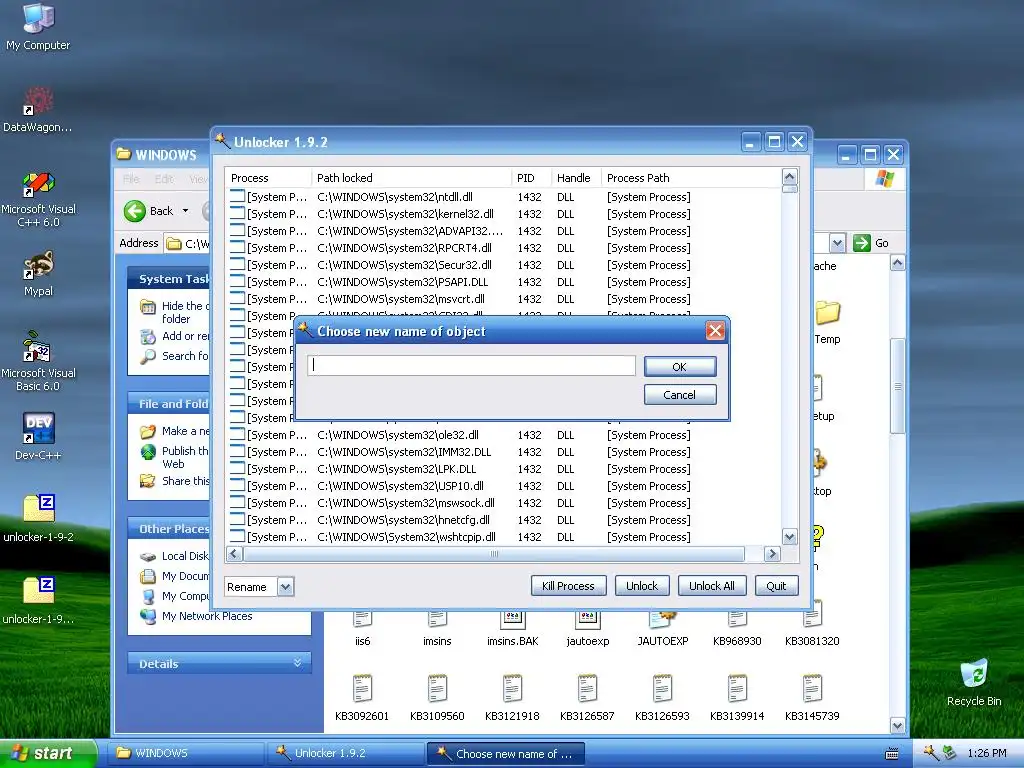Open Back button history dropdown arrow

tap(185, 211)
